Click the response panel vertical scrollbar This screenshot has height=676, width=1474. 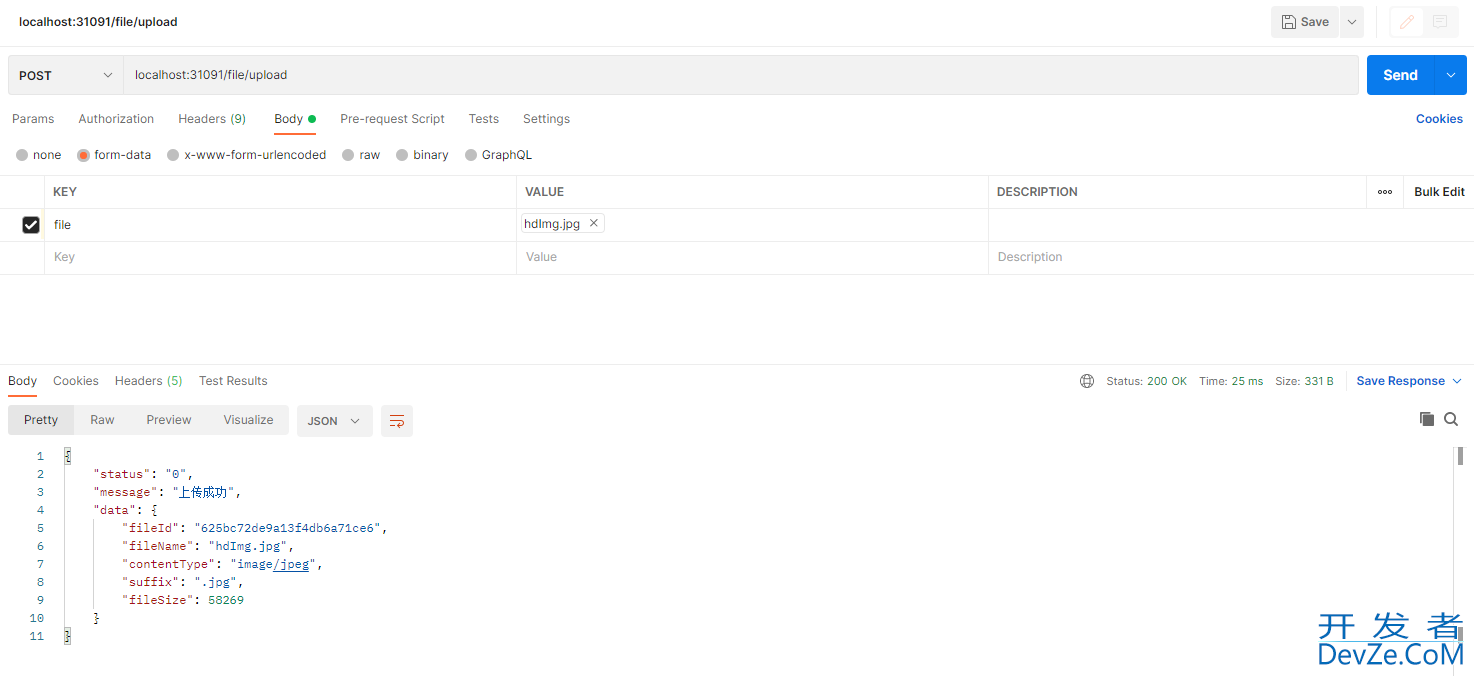[x=1459, y=540]
